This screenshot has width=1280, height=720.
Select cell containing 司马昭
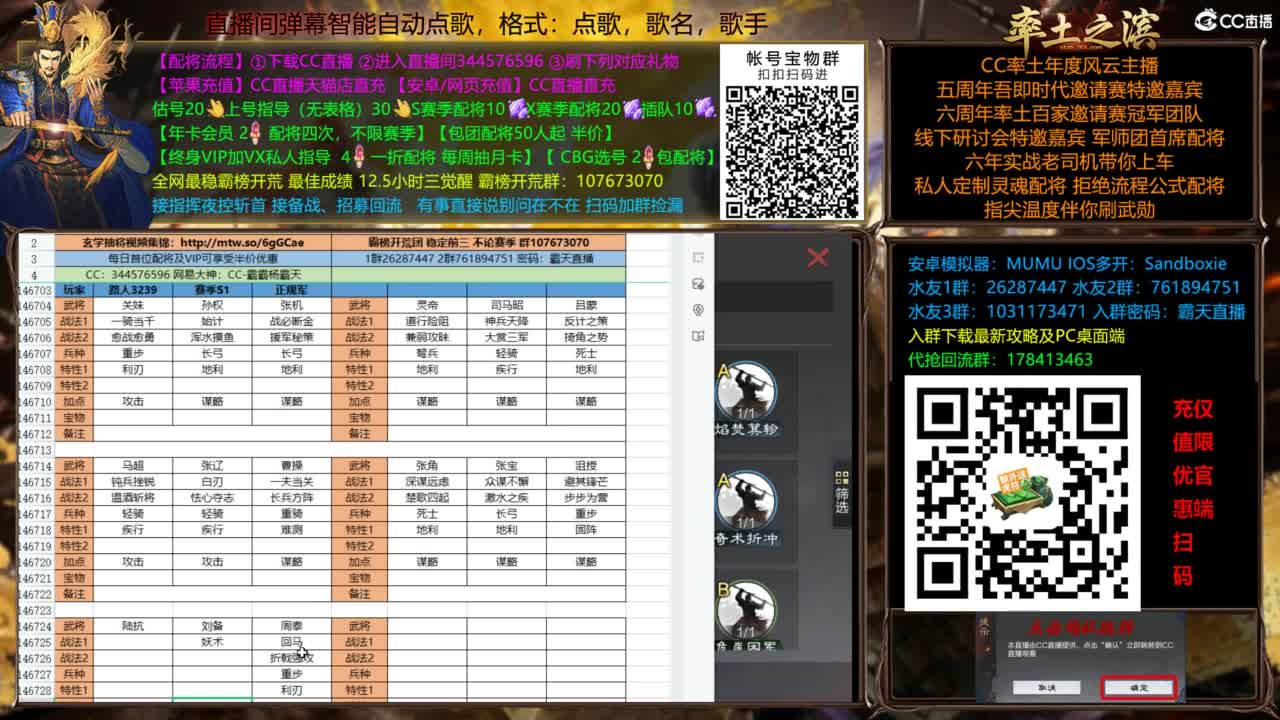point(507,305)
